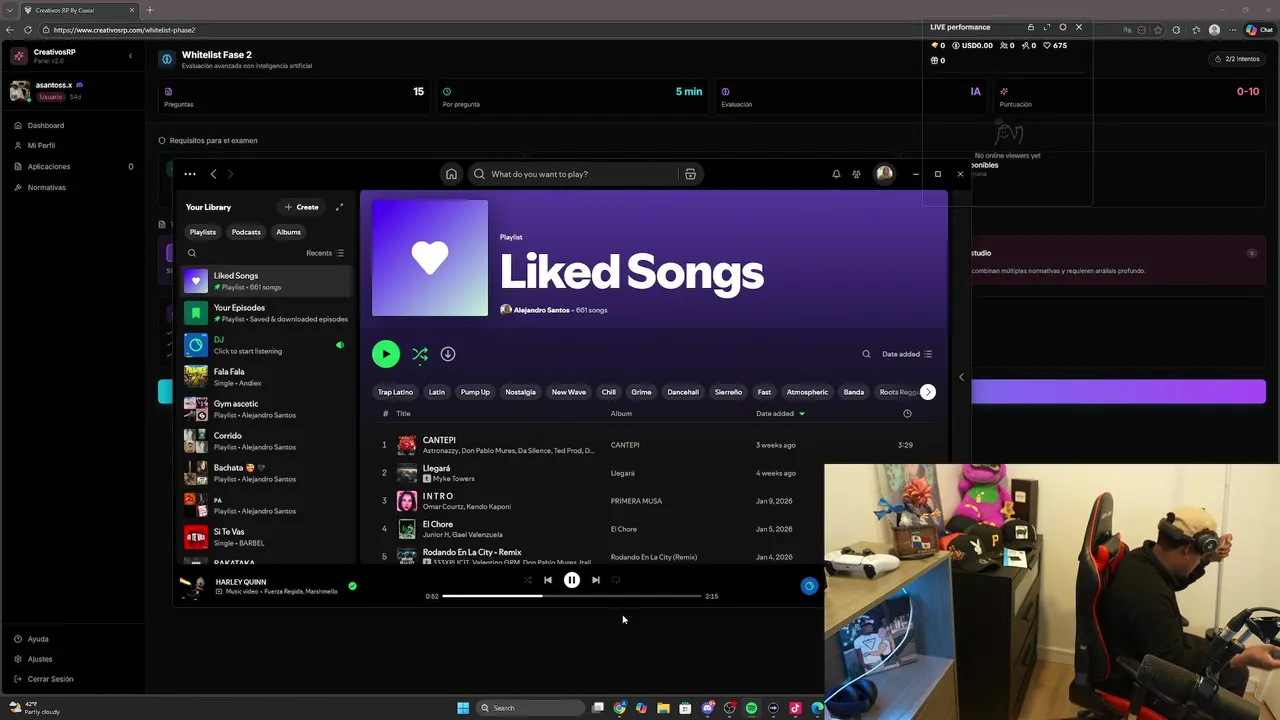Select the Trap Latino genre chip

395,392
